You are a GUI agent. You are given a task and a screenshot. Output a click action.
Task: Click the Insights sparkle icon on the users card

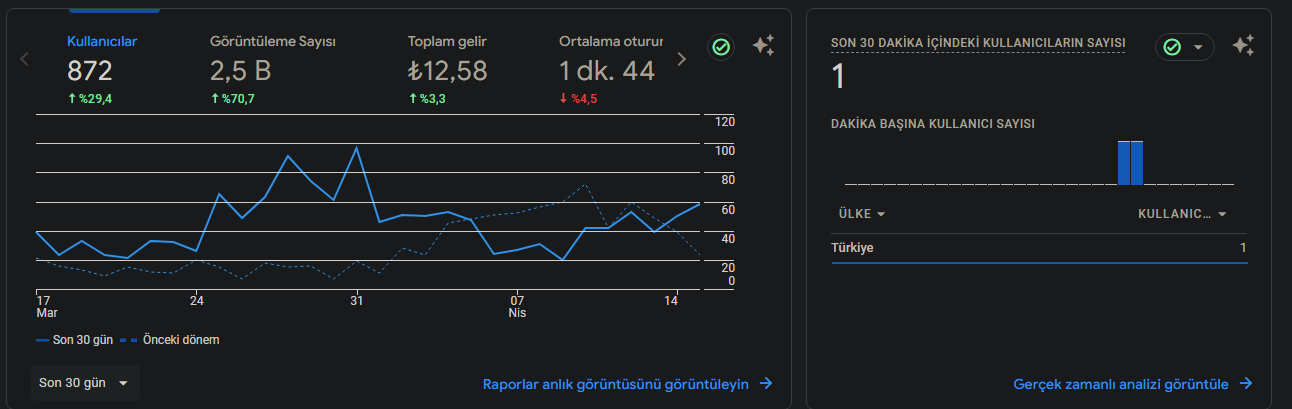pyautogui.click(x=763, y=46)
